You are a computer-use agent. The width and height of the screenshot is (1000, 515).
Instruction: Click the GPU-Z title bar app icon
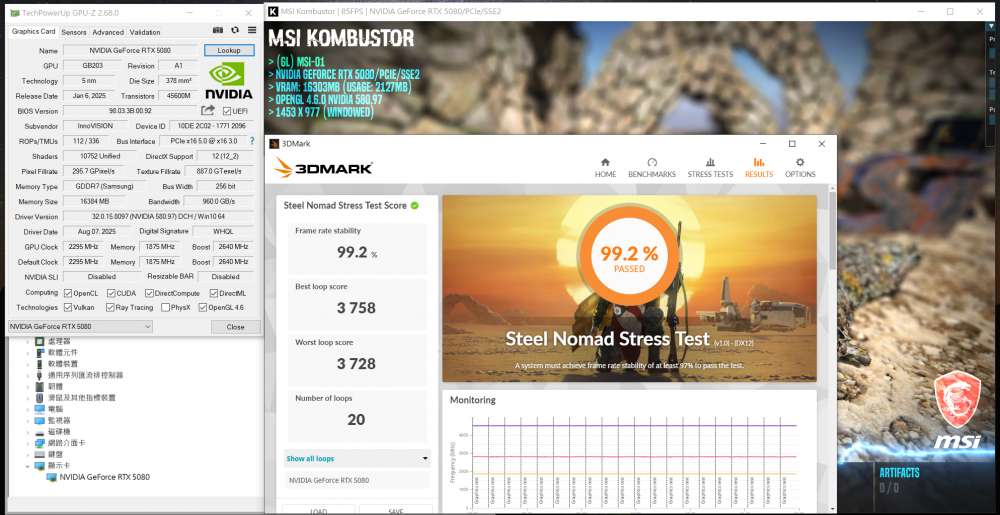coord(14,13)
